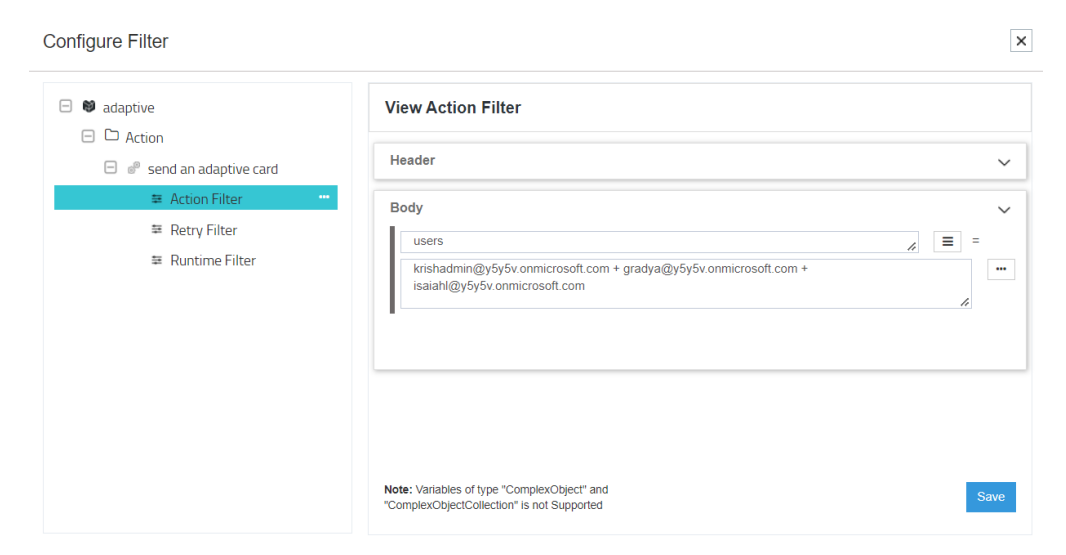Click the ellipsis button beside the email value

[1001, 270]
